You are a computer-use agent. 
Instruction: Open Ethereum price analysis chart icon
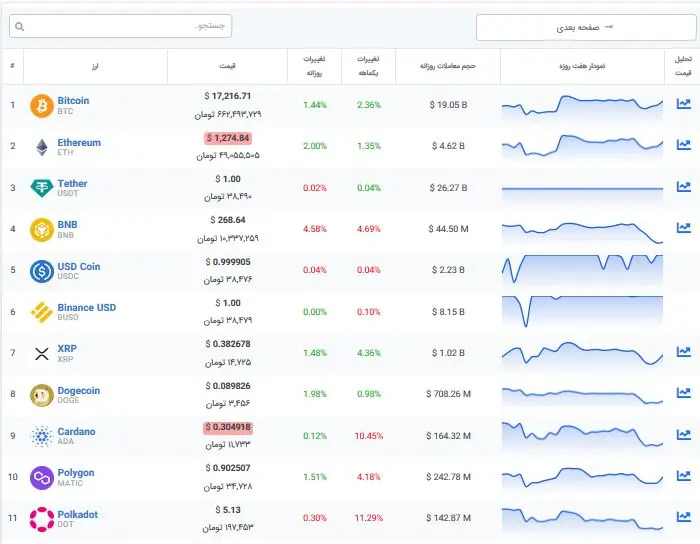coord(683,145)
